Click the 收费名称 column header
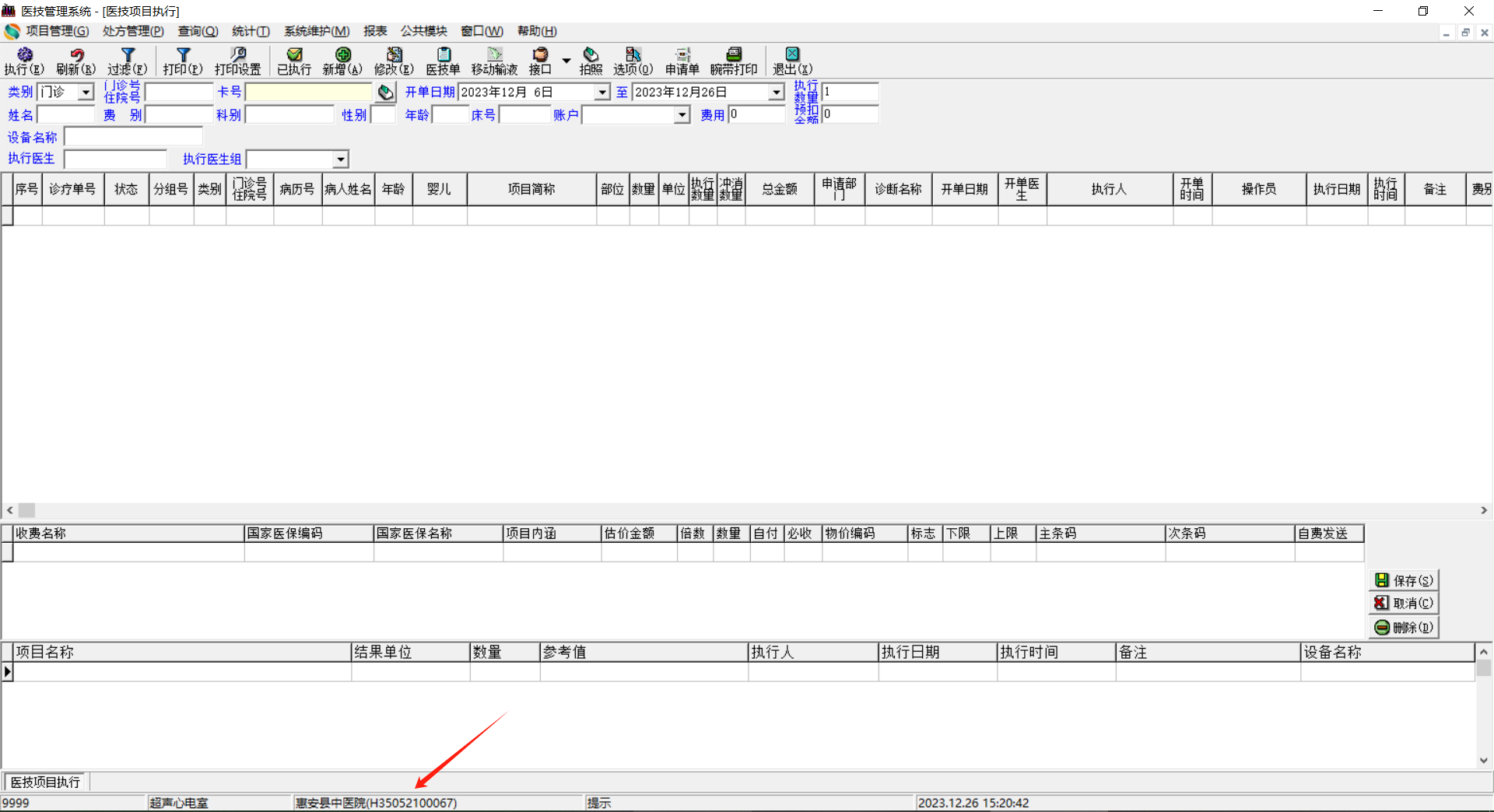The height and width of the screenshot is (812, 1494). (128, 534)
